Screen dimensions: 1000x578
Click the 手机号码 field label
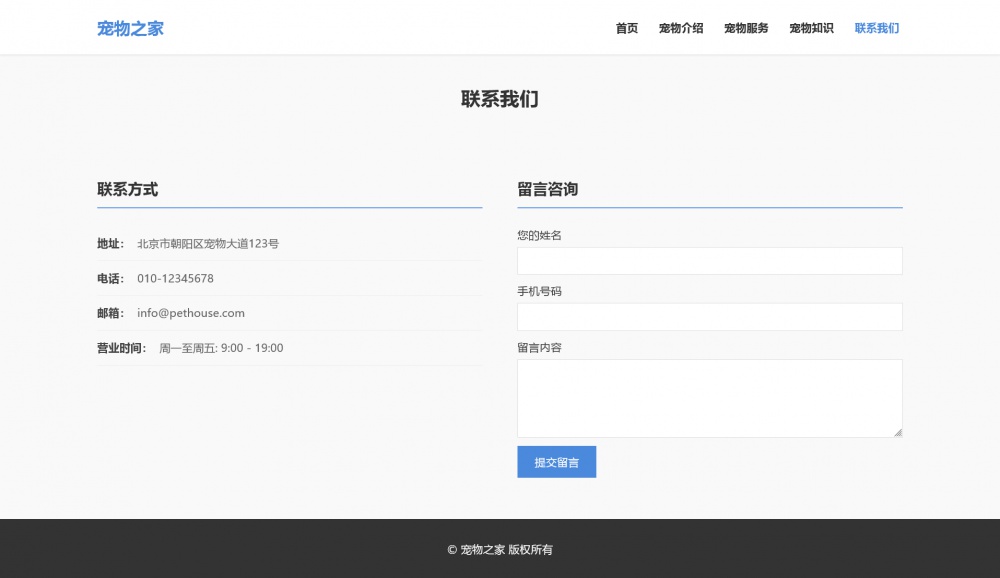(x=539, y=292)
